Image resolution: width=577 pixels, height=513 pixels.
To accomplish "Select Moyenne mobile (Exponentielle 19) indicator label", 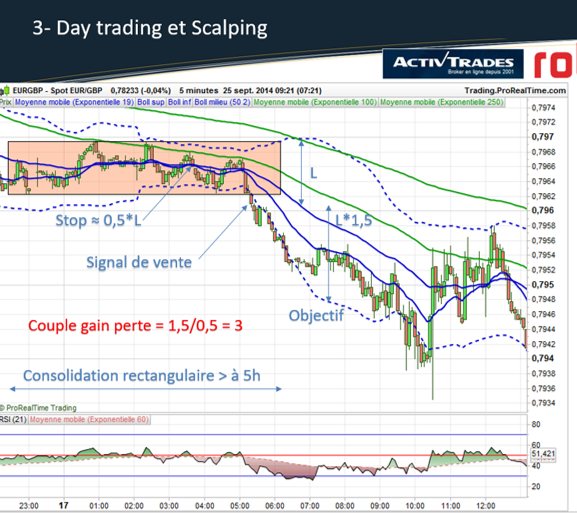I will pyautogui.click(x=74, y=102).
